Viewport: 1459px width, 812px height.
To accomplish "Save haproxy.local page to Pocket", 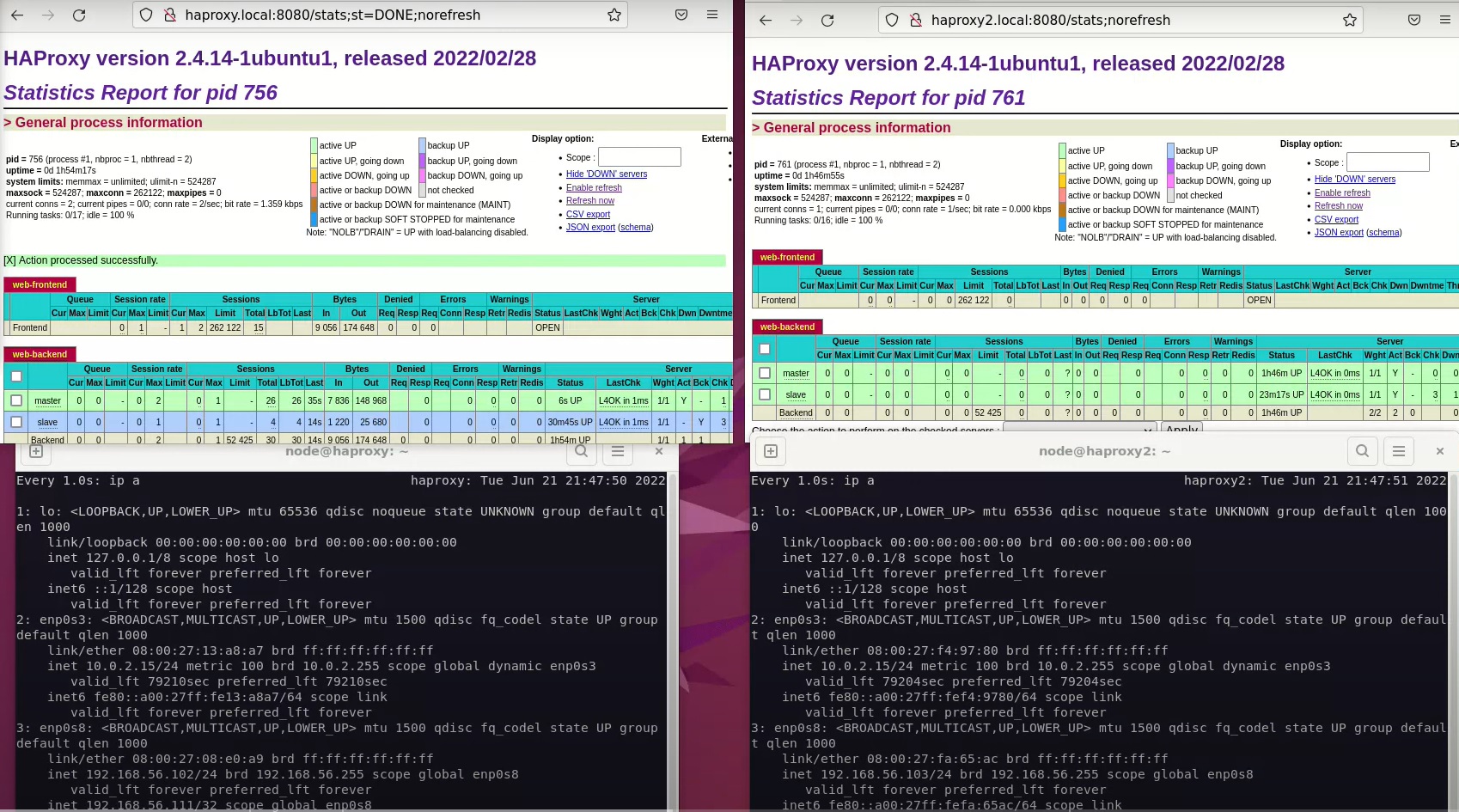I will pyautogui.click(x=681, y=15).
